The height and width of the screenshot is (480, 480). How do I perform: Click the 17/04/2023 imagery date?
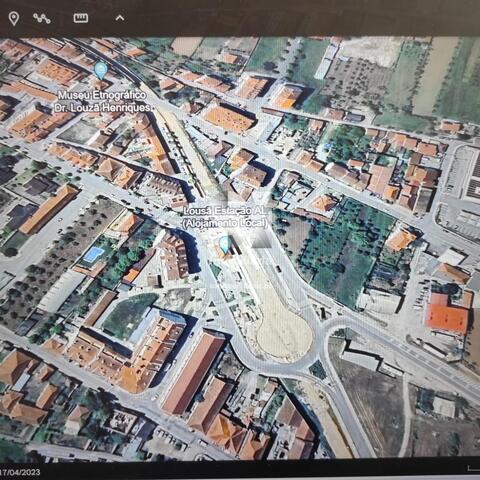(x=20, y=472)
